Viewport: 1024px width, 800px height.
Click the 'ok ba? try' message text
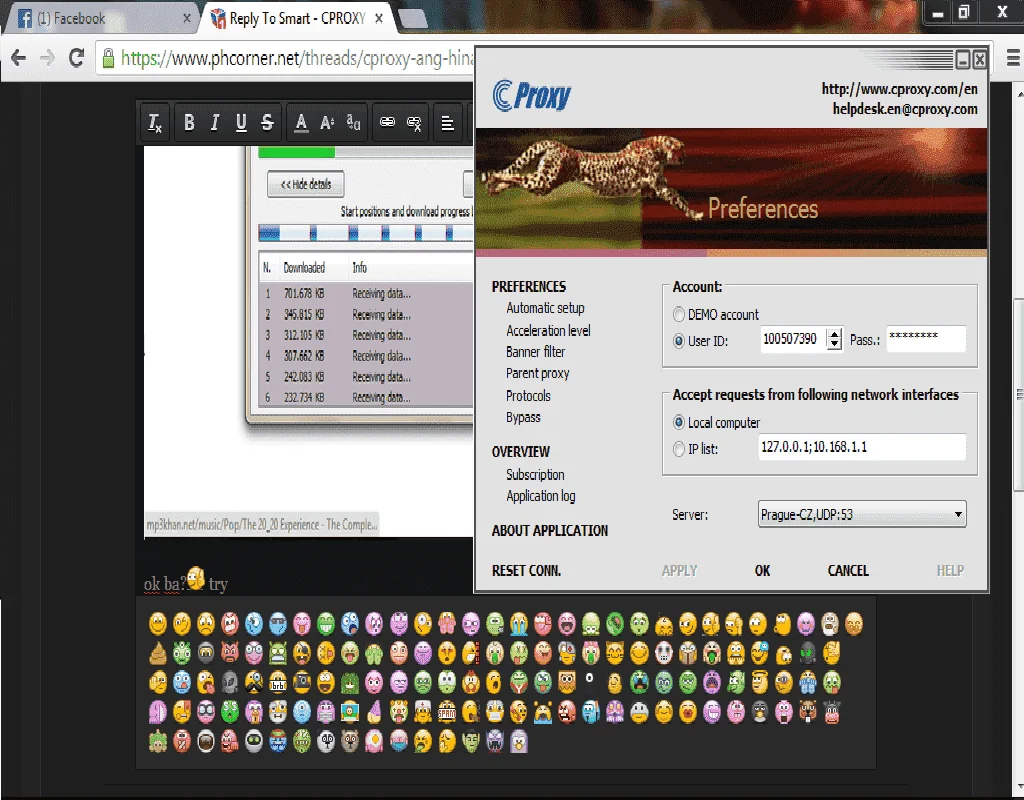click(185, 582)
